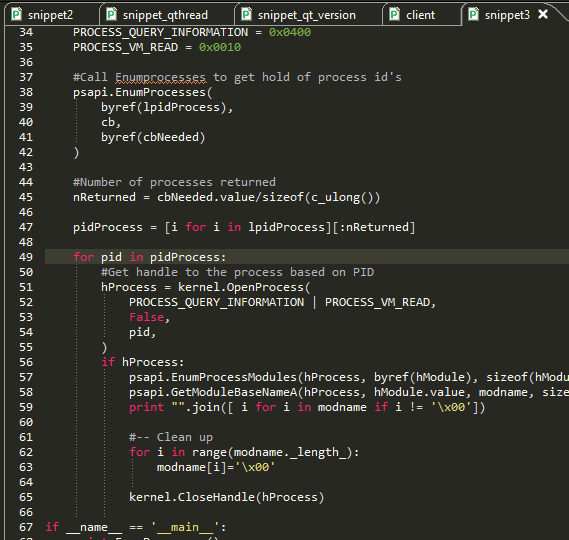
Task: Click kernel.CloseHandle(hProcess) line
Action: pos(226,497)
